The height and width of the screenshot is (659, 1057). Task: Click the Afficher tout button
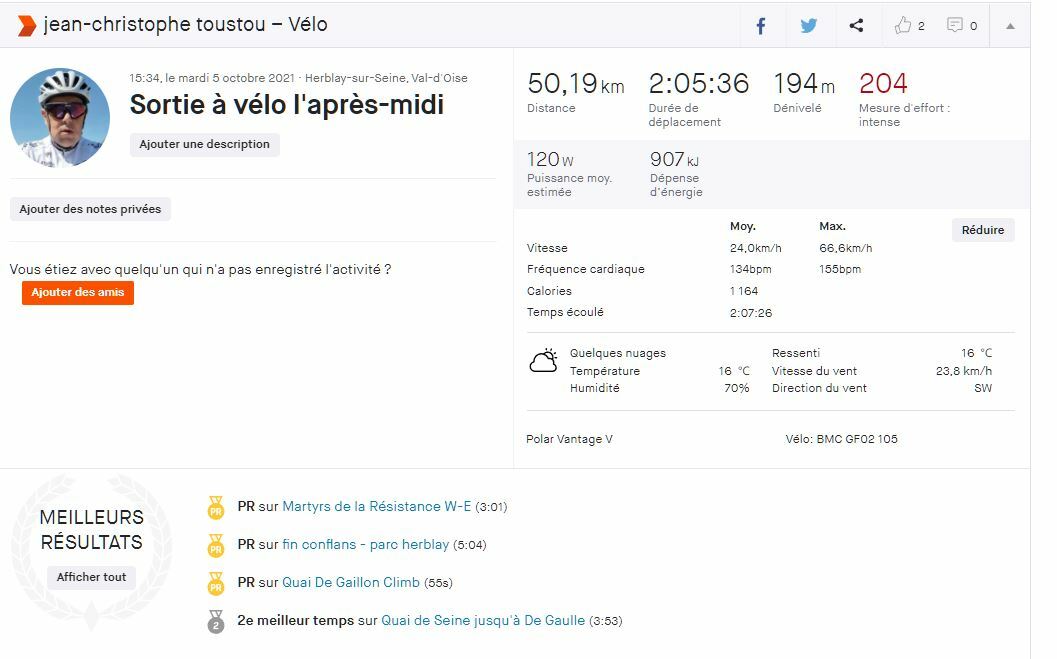[x=91, y=577]
